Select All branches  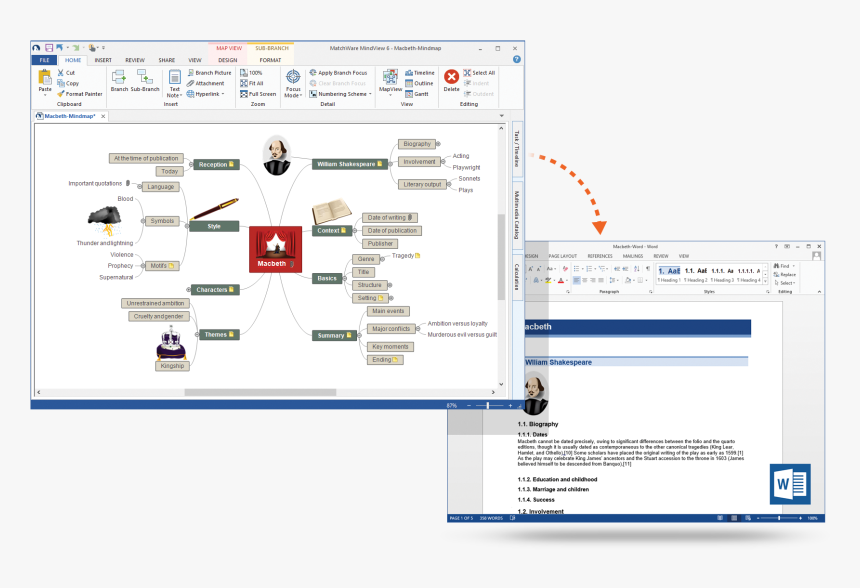tap(479, 72)
